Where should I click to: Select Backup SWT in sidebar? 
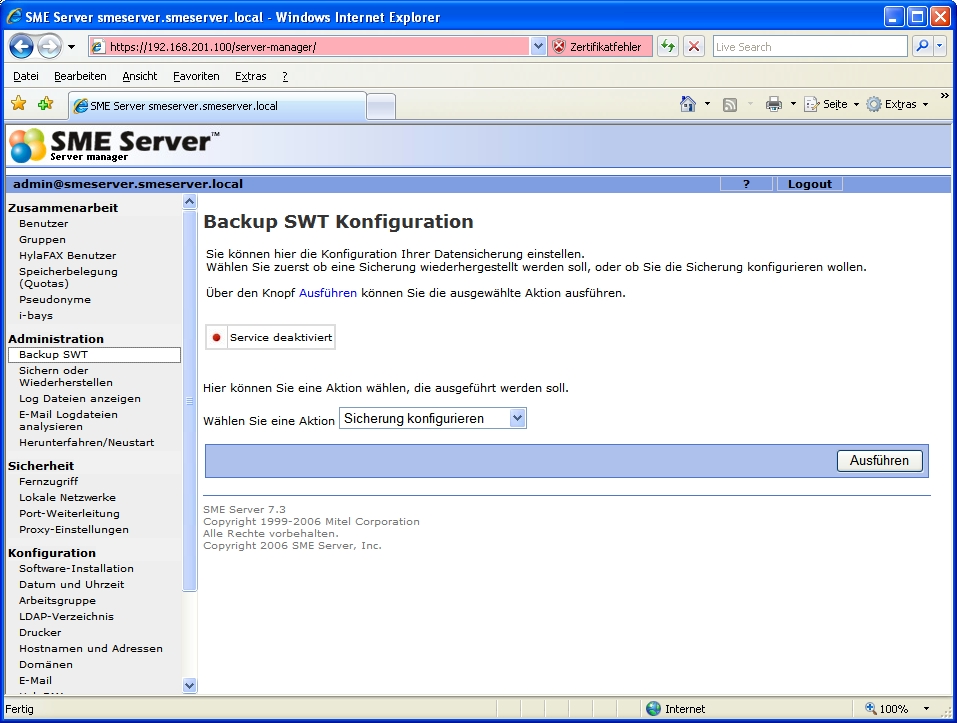[x=95, y=354]
